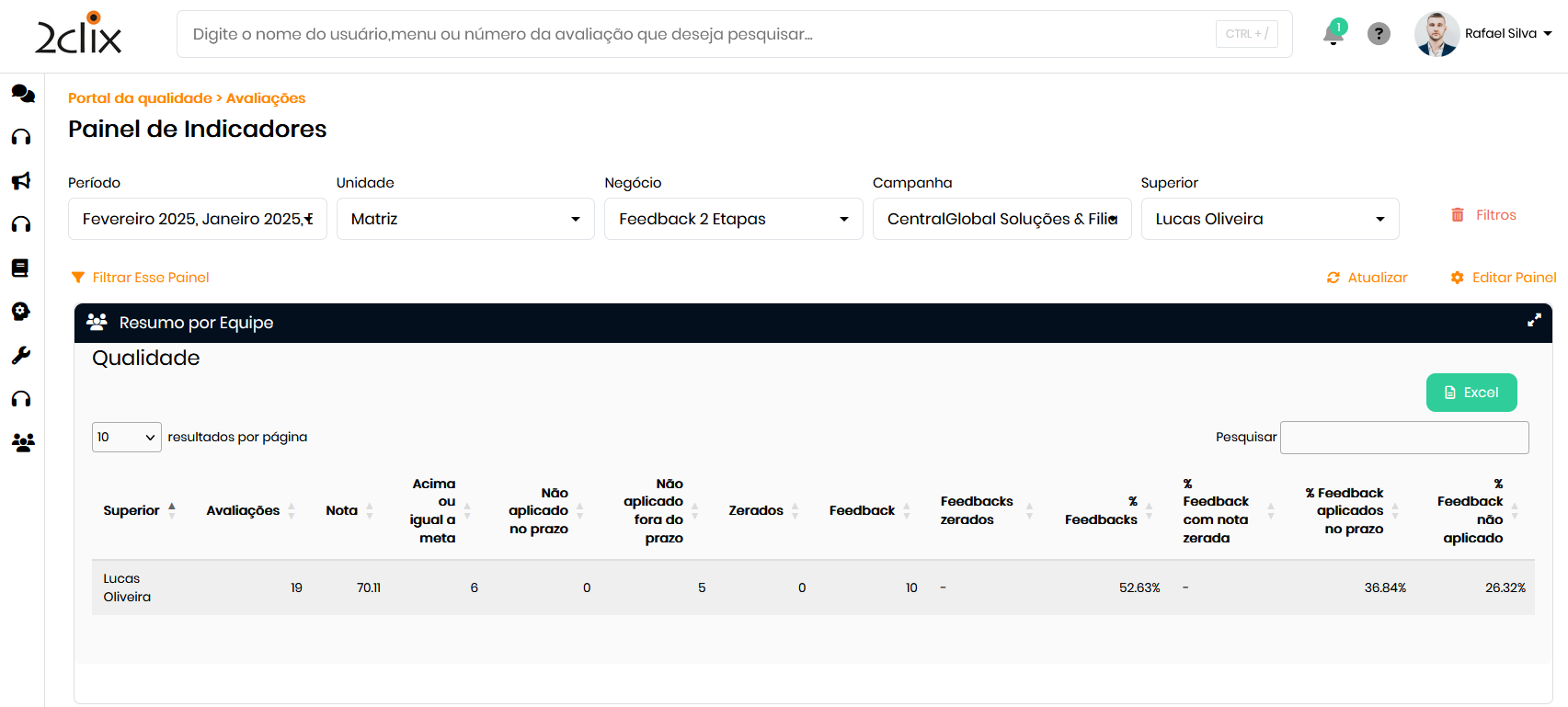The height and width of the screenshot is (707, 1568).
Task: Open the users group sidebar icon
Action: (x=22, y=442)
